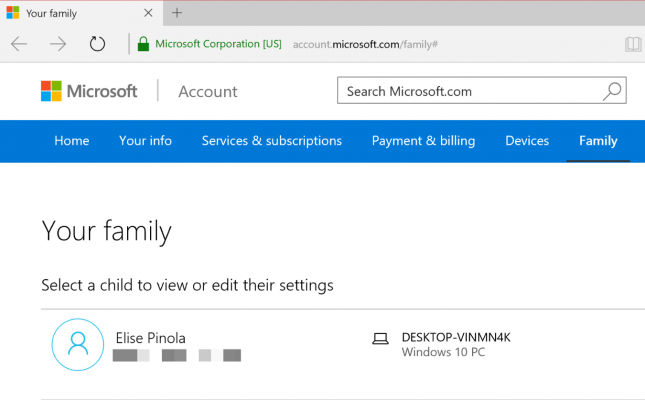Close the Your family tab
This screenshot has width=645, height=400.
pos(148,13)
